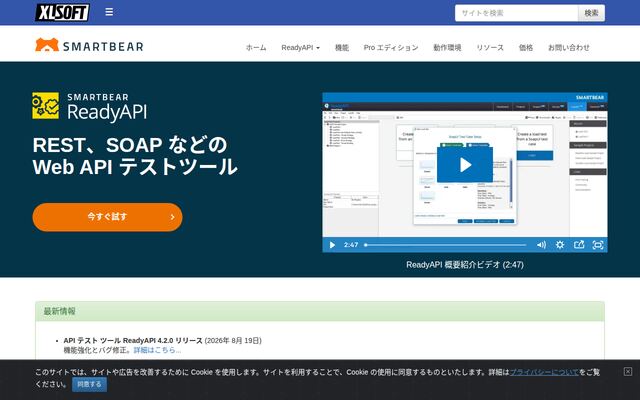Click the yellow ReadyAPI gear logo
The width and height of the screenshot is (640, 400).
pos(45,106)
